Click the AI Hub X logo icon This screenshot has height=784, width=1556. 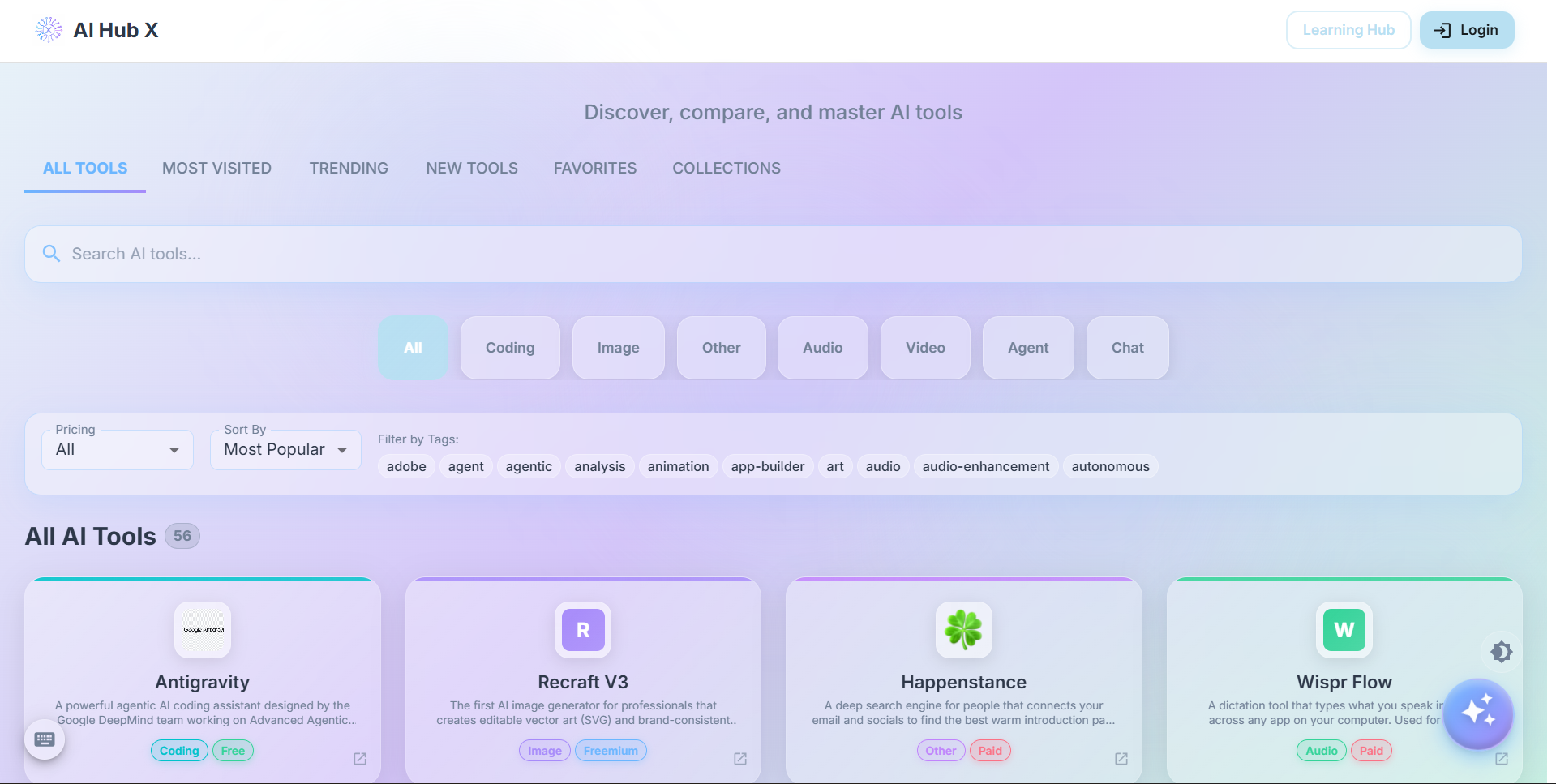point(49,29)
